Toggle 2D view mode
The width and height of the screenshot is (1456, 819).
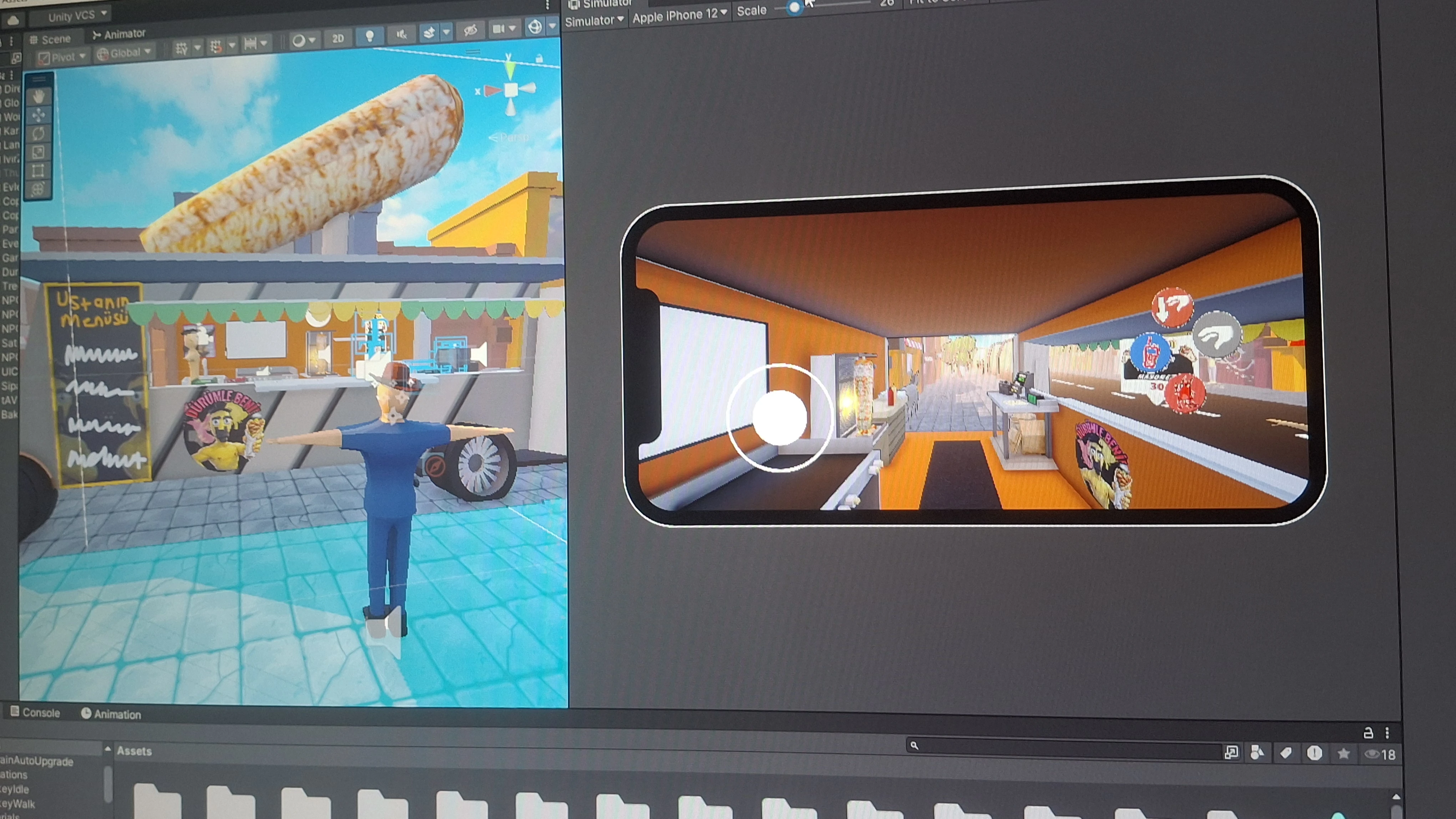tap(338, 39)
